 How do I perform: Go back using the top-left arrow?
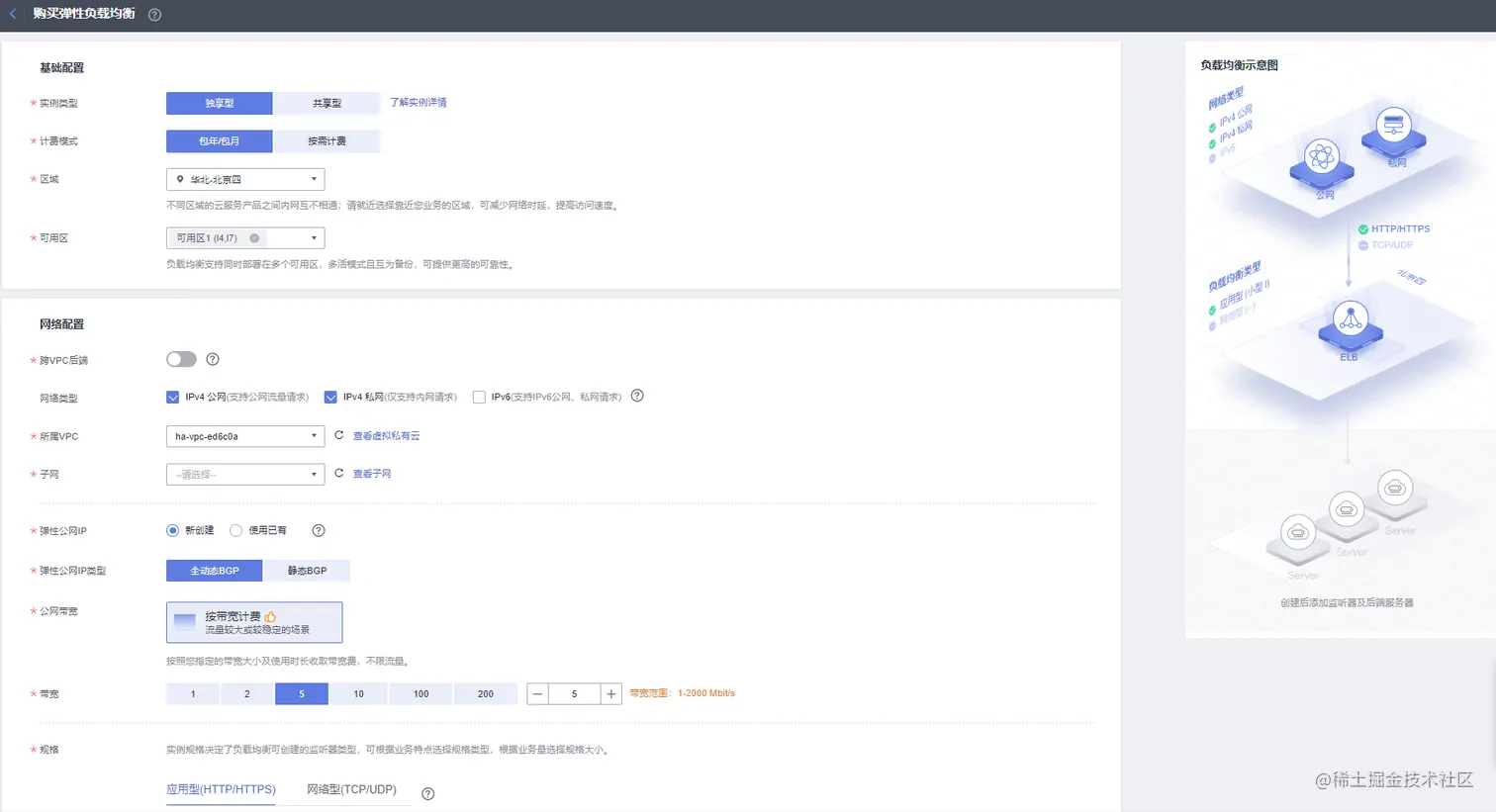coord(13,14)
